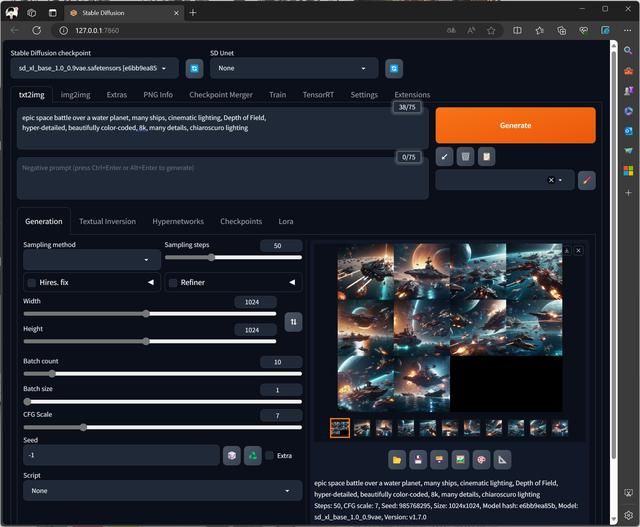Click the edit styles paintbrush icon
The height and width of the screenshot is (527, 640).
[587, 180]
